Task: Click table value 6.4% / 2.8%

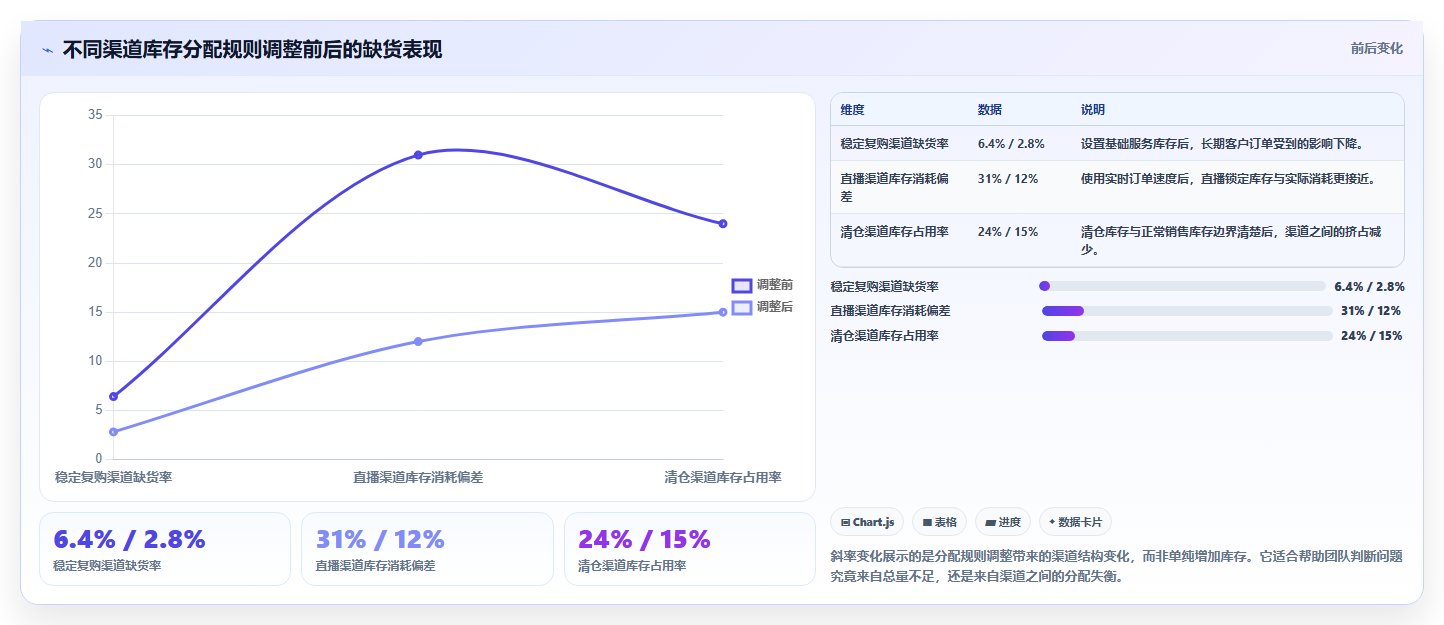Action: coord(1011,143)
